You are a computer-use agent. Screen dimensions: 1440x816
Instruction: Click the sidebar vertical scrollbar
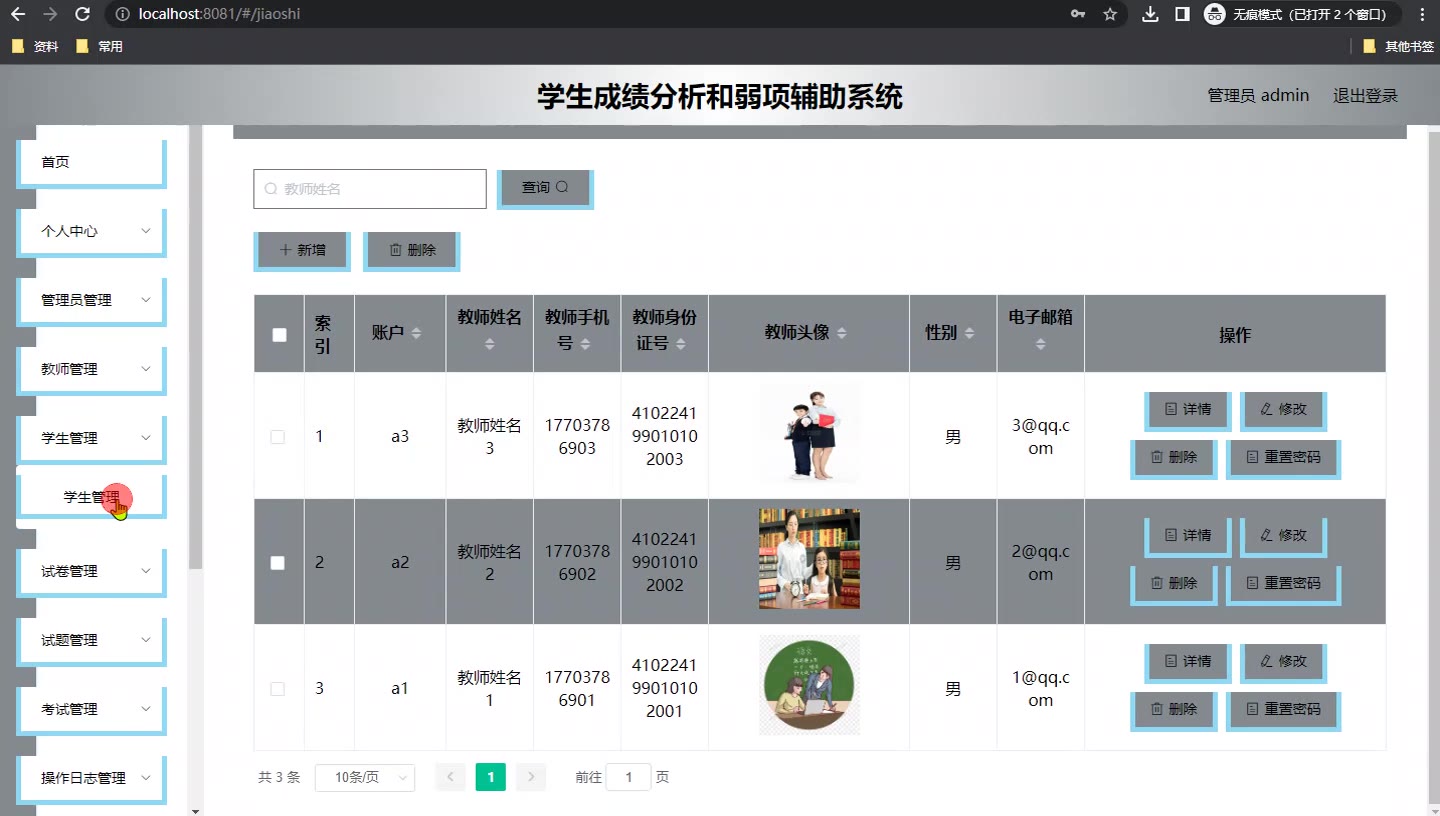click(196, 347)
